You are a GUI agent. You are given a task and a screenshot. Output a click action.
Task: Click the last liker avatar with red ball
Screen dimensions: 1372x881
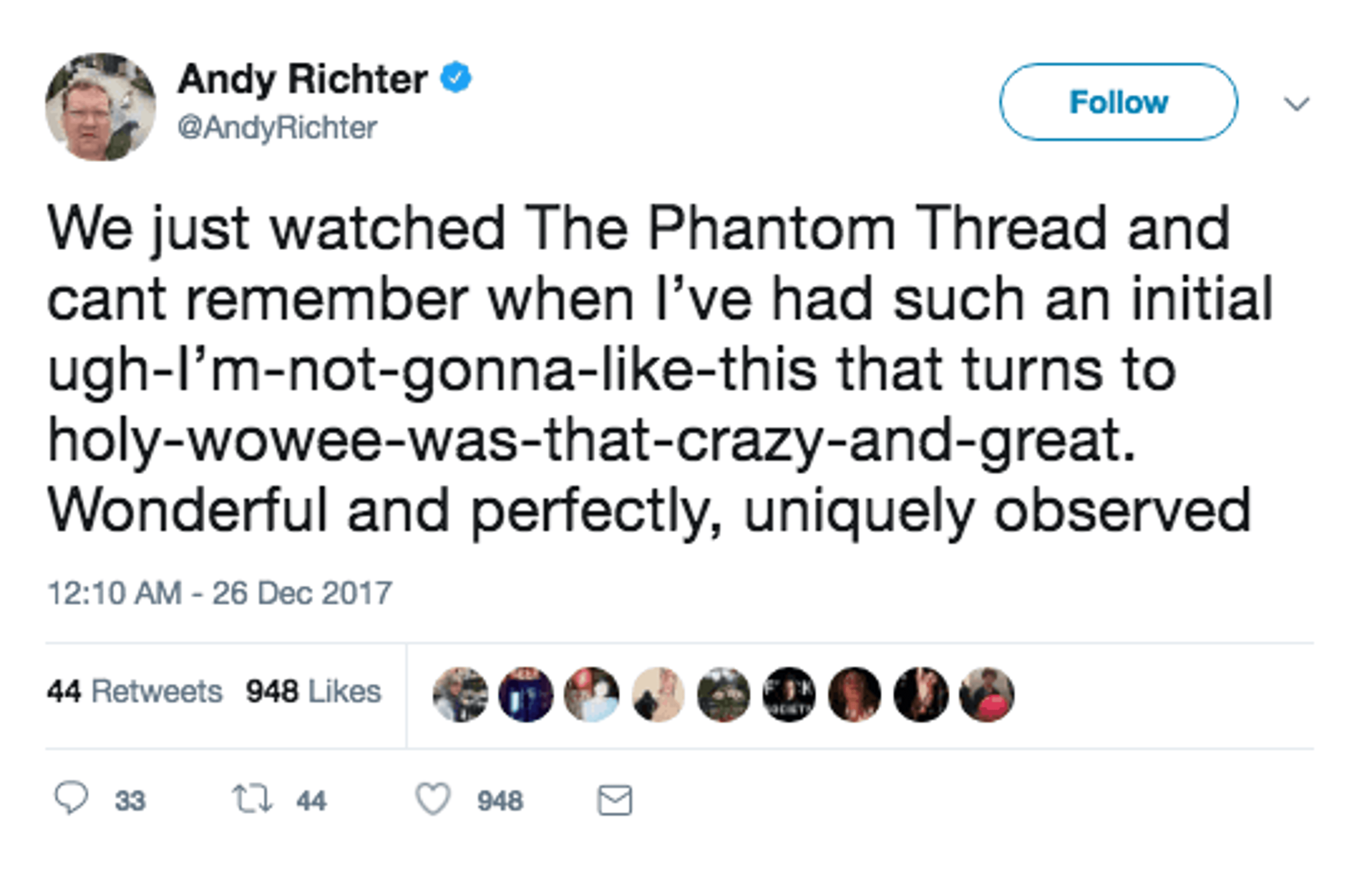click(x=986, y=695)
